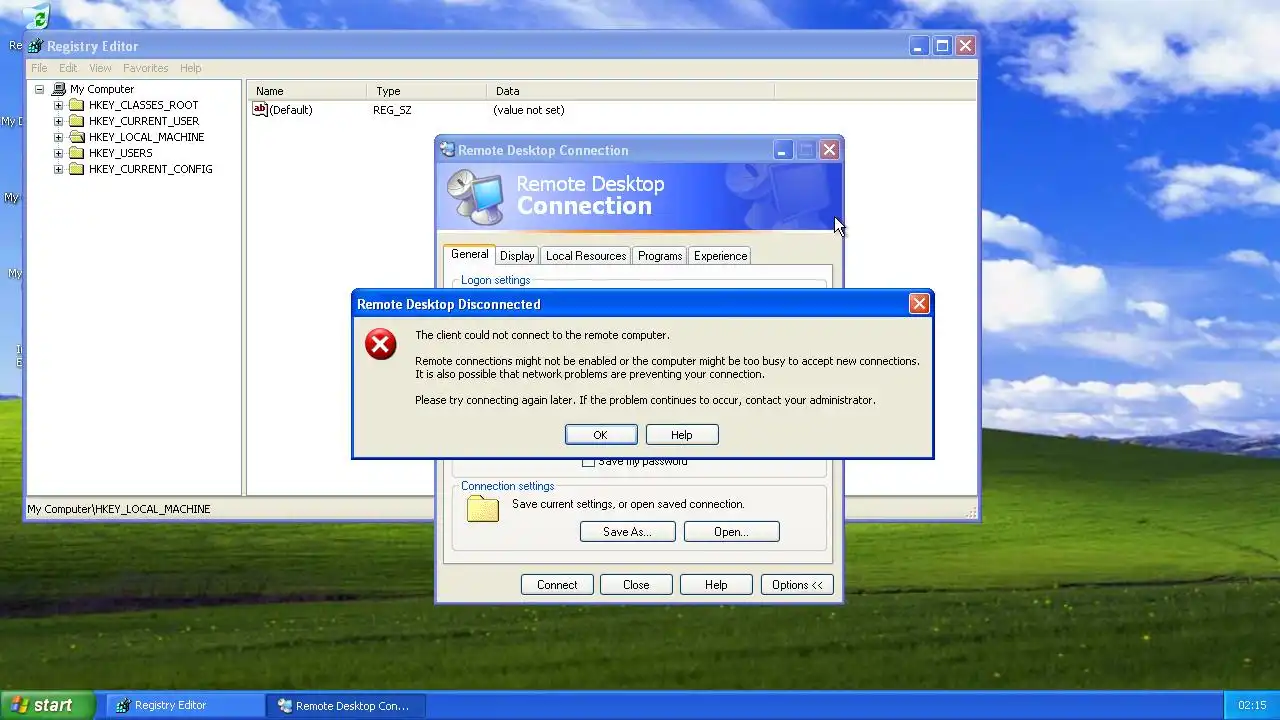Viewport: 1280px width, 720px height.
Task: Open the Favorites menu in Registry Editor
Action: pos(146,68)
